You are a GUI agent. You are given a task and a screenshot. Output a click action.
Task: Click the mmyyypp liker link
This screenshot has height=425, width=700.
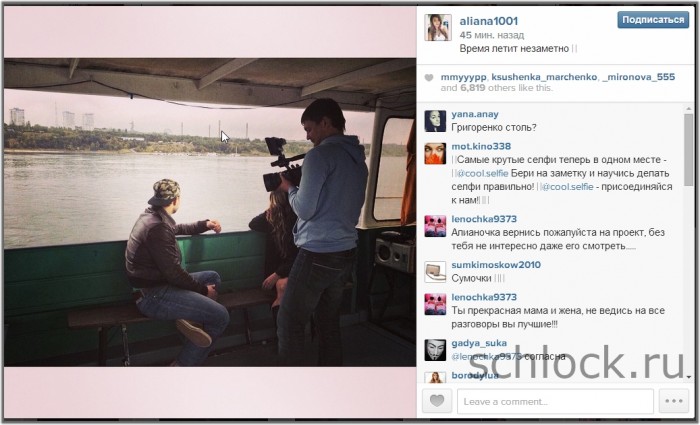[463, 77]
